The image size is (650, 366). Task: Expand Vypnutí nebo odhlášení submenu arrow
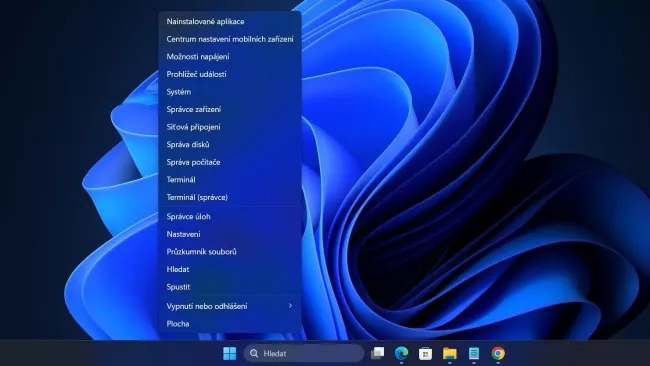pos(290,306)
